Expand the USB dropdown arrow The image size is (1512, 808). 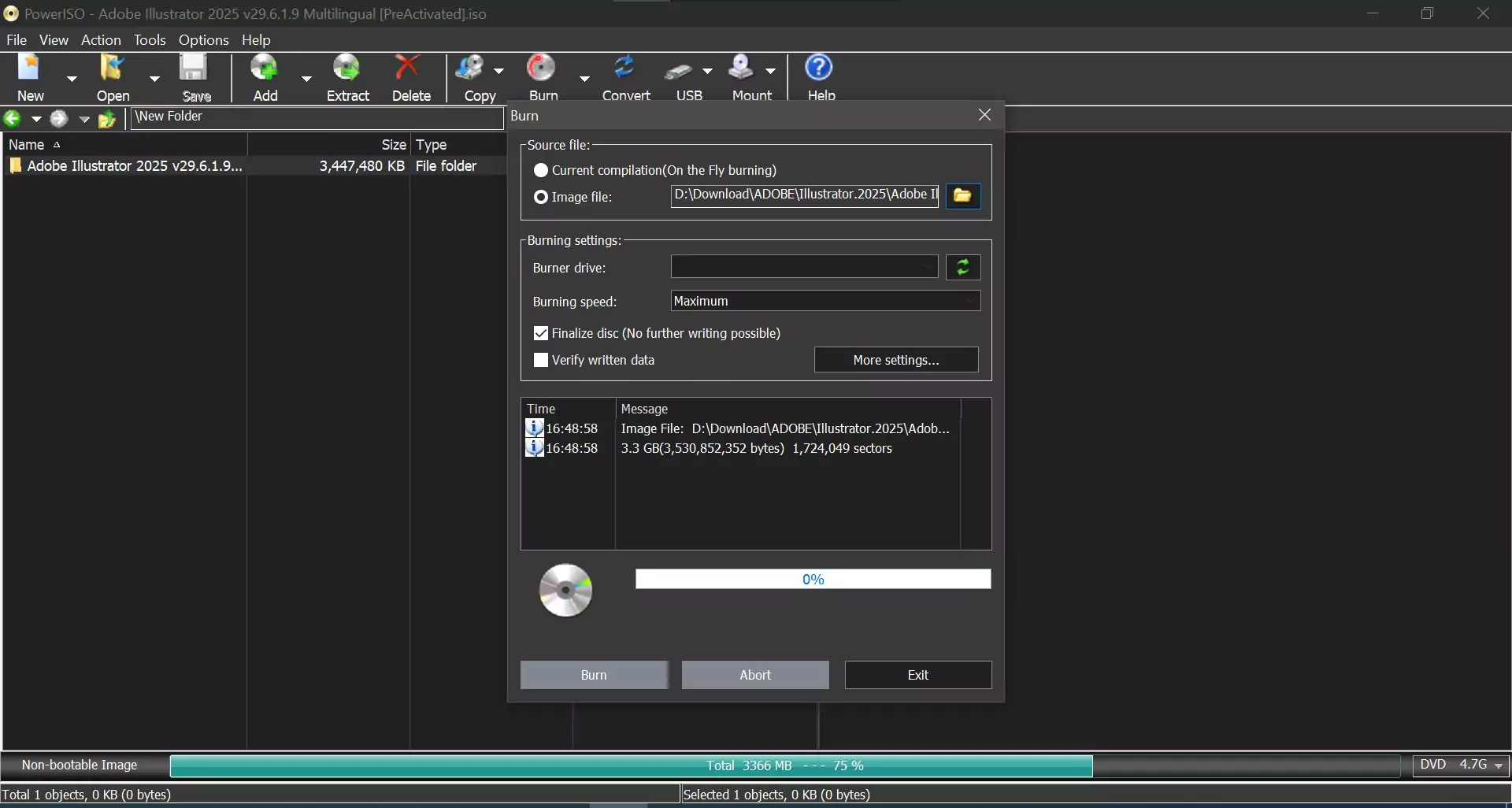[707, 71]
